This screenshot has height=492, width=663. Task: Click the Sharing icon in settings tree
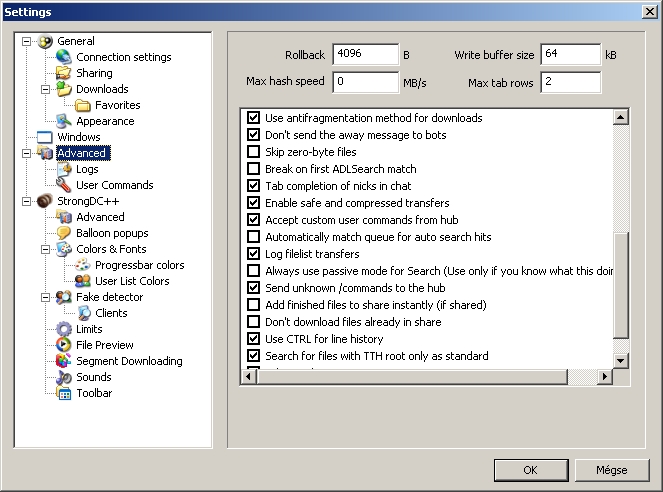click(64, 73)
